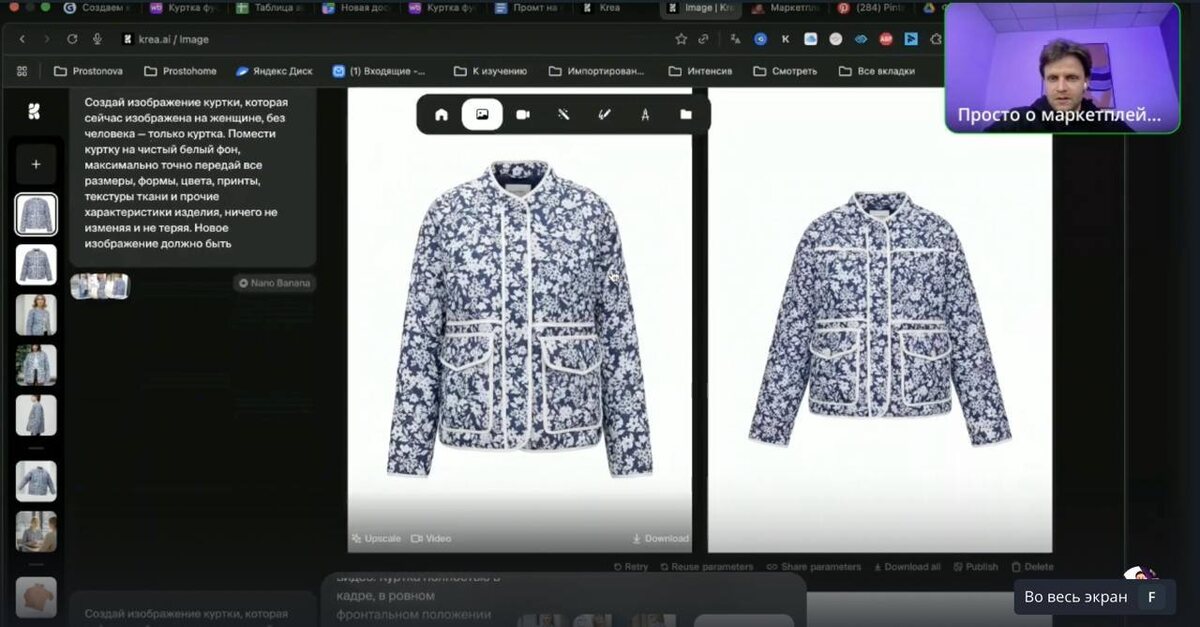Retry the generation
The height and width of the screenshot is (627, 1200).
coord(630,566)
